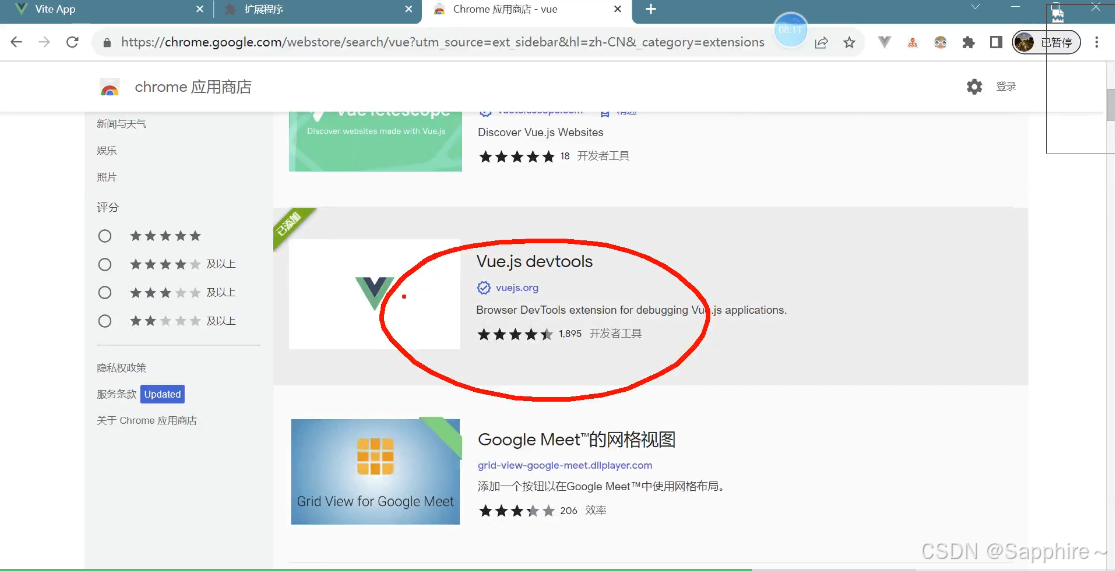The image size is (1115, 571).
Task: Click the orange extension icon in toolbar
Action: click(912, 43)
